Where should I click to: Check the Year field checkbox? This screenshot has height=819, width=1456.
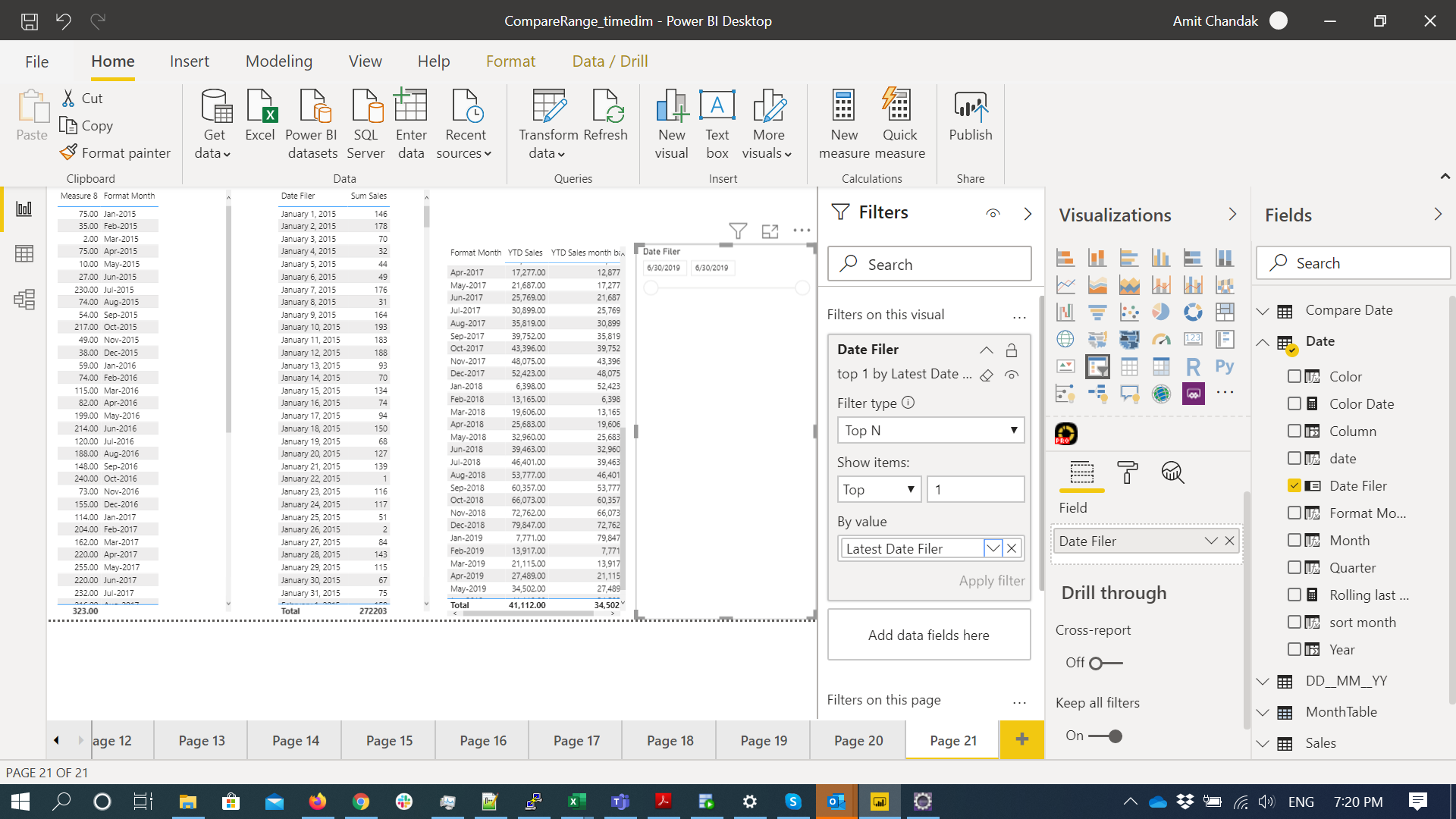click(1294, 649)
